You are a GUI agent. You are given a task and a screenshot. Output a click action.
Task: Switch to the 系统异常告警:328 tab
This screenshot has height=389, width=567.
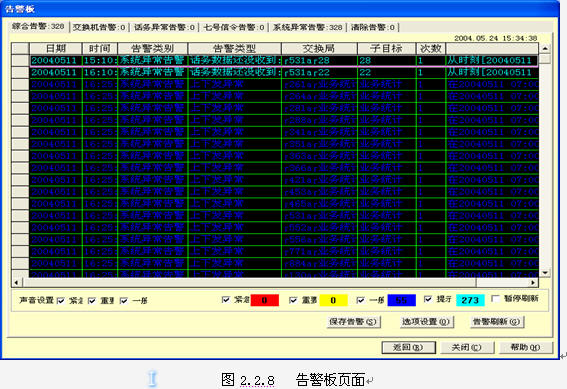[x=307, y=27]
